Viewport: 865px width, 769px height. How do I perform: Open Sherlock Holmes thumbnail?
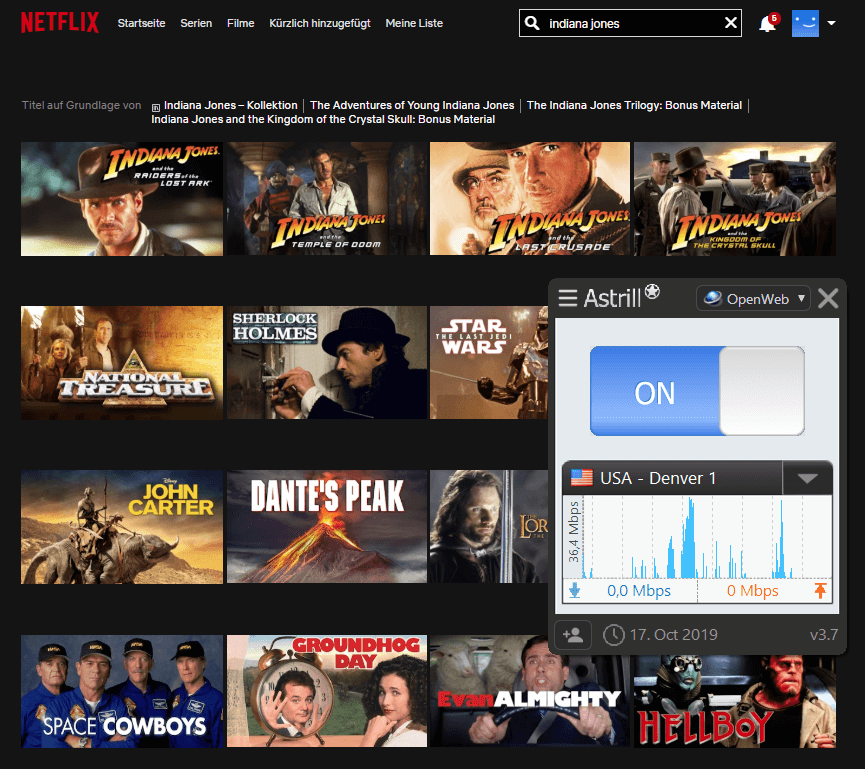(327, 362)
